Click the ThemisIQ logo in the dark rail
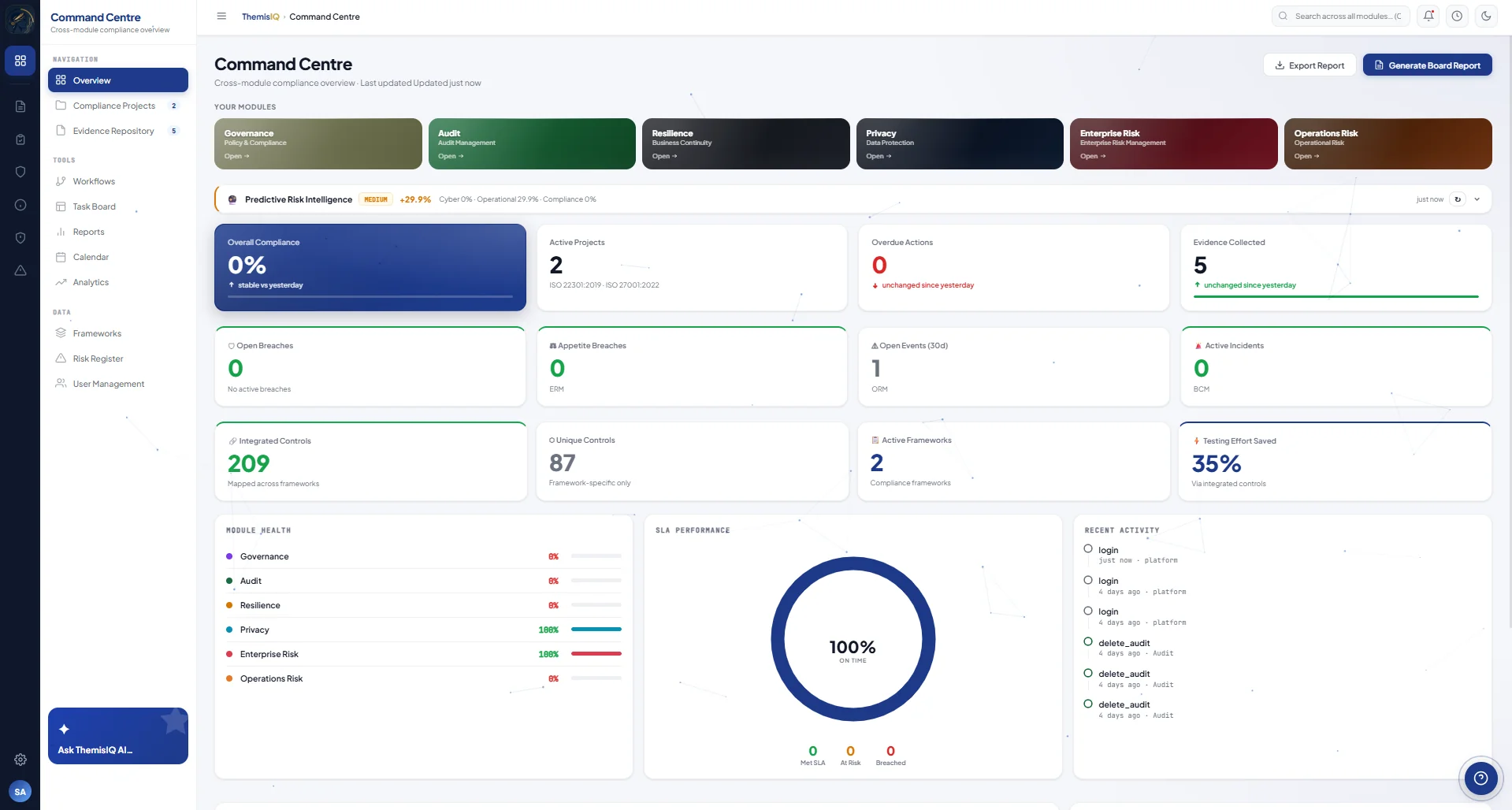Viewport: 1512px width, 810px height. pos(20,20)
